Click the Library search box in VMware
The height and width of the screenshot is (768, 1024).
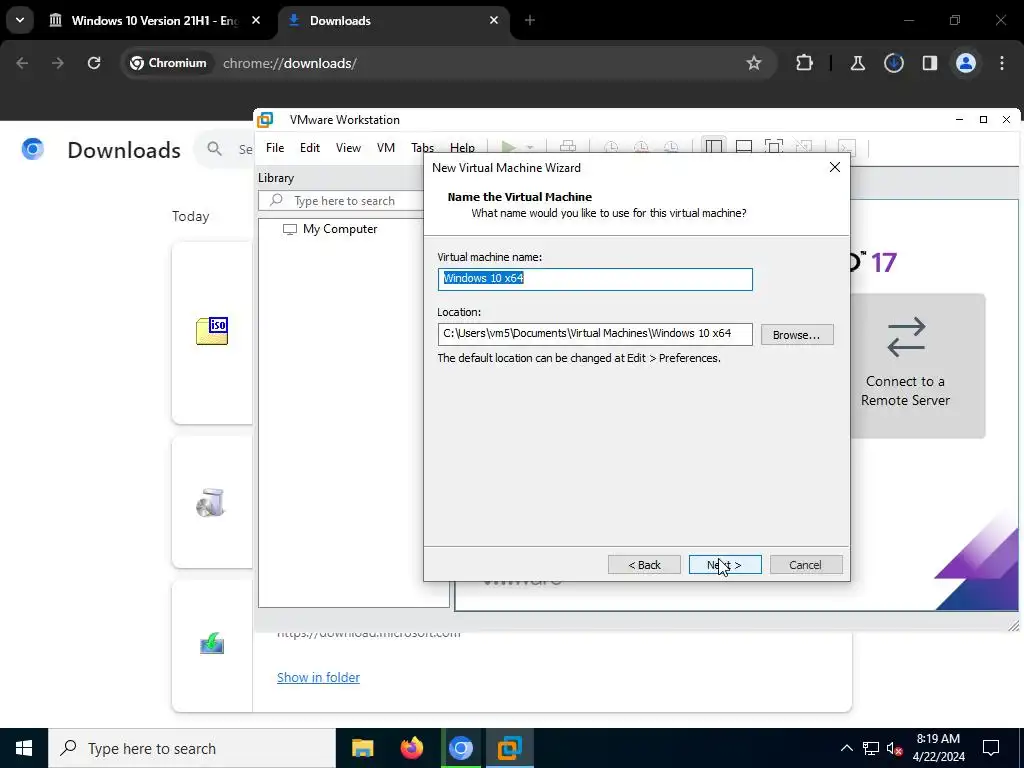pyautogui.click(x=342, y=200)
